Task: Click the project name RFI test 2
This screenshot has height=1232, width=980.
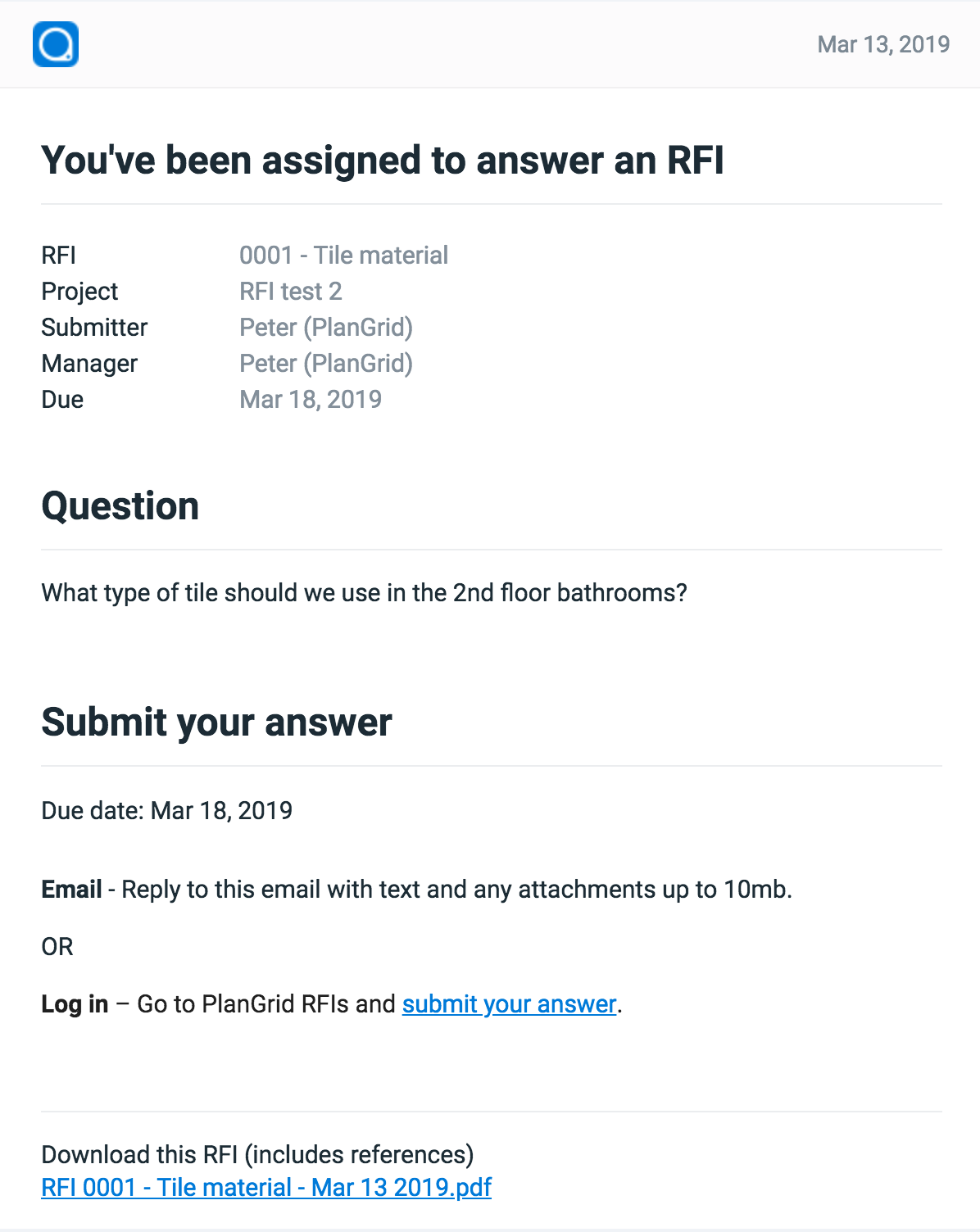Action: pyautogui.click(x=290, y=292)
